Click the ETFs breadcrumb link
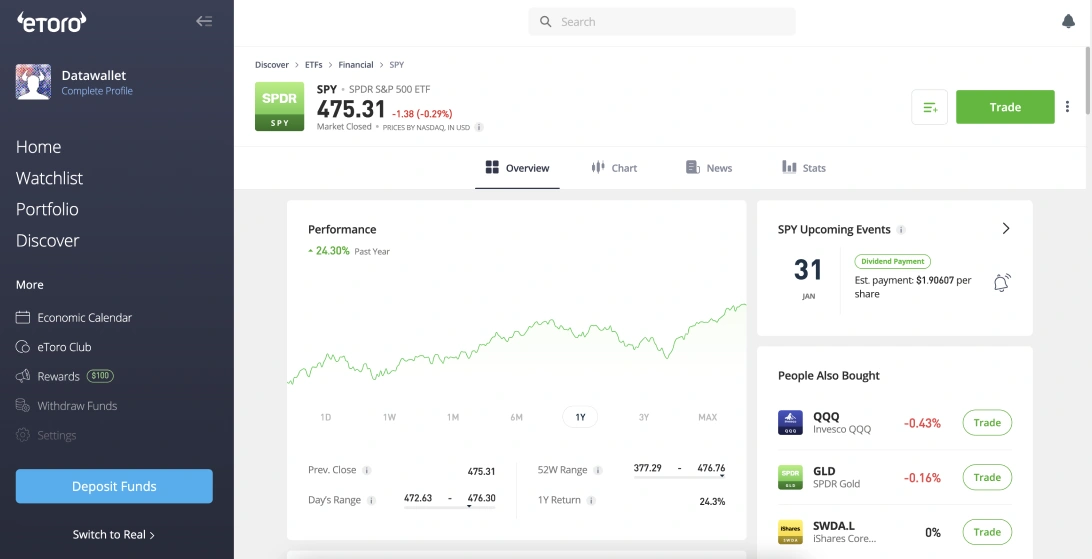 (x=313, y=65)
